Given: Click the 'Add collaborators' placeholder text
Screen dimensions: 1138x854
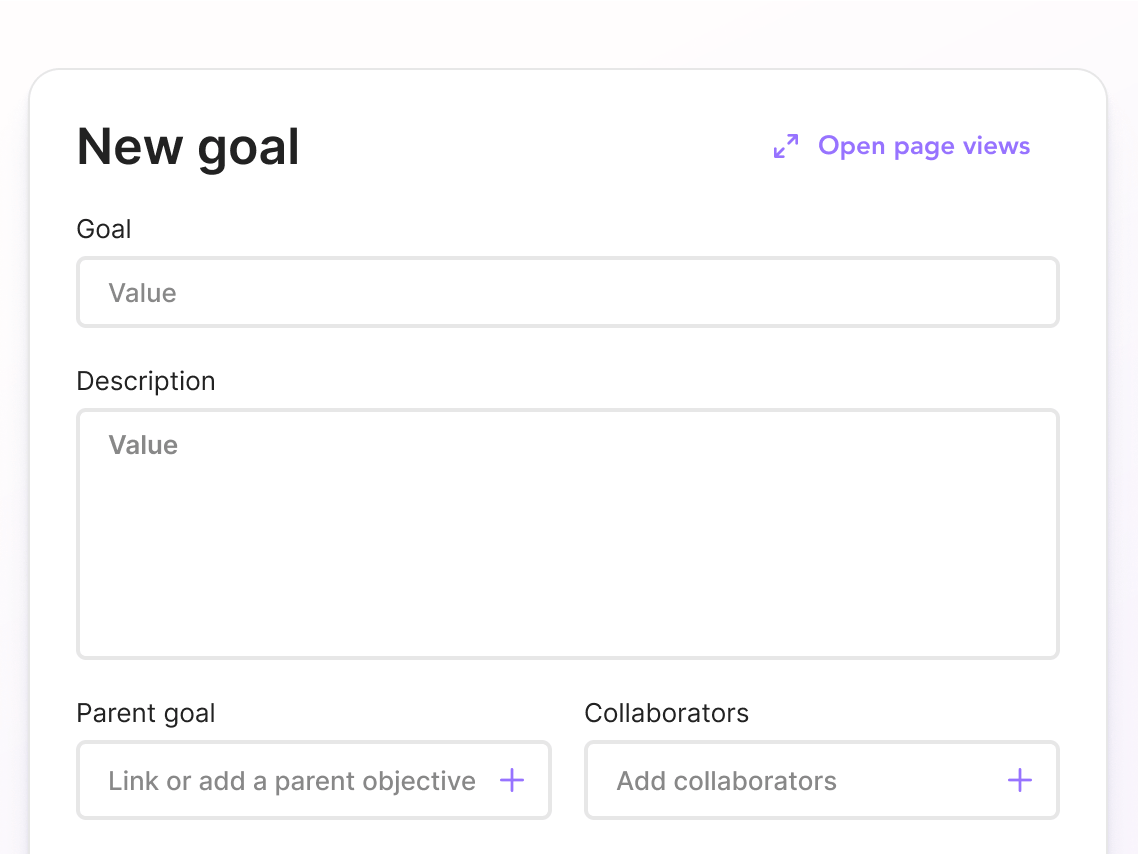Looking at the screenshot, I should pyautogui.click(x=726, y=781).
